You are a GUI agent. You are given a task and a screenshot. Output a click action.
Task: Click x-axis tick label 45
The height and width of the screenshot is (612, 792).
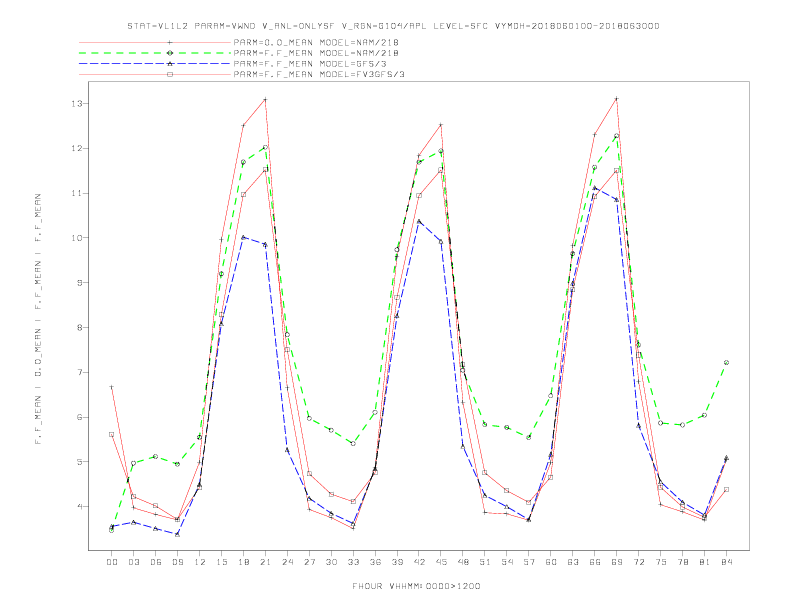point(441,562)
